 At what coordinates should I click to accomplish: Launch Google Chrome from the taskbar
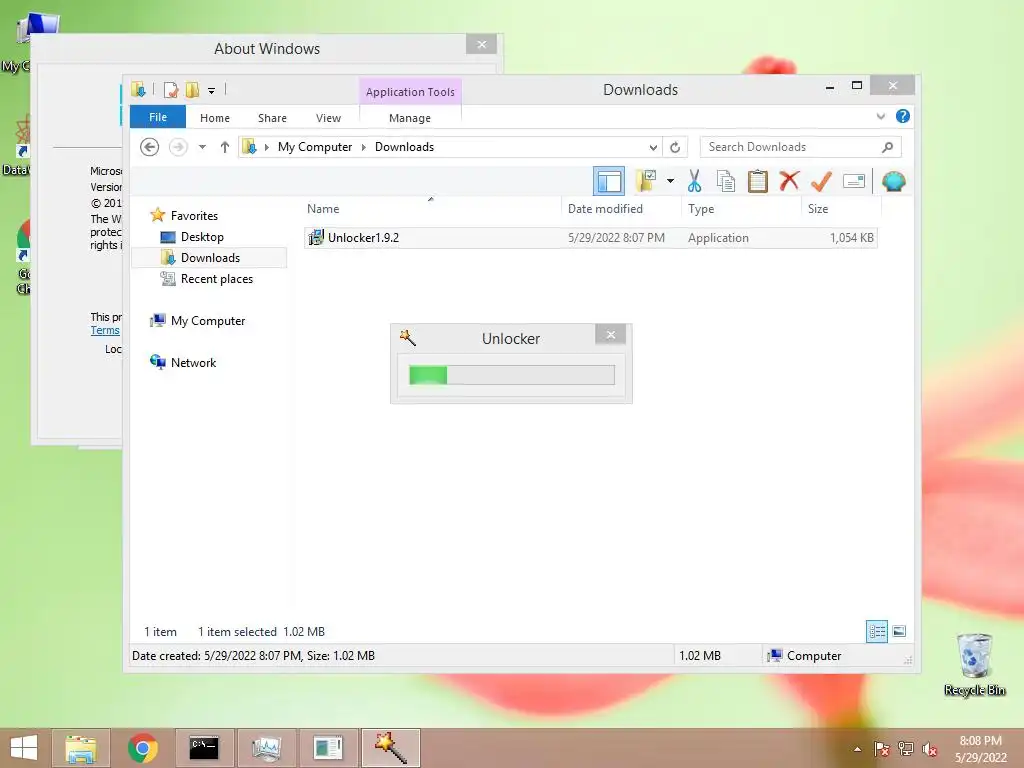[x=142, y=748]
